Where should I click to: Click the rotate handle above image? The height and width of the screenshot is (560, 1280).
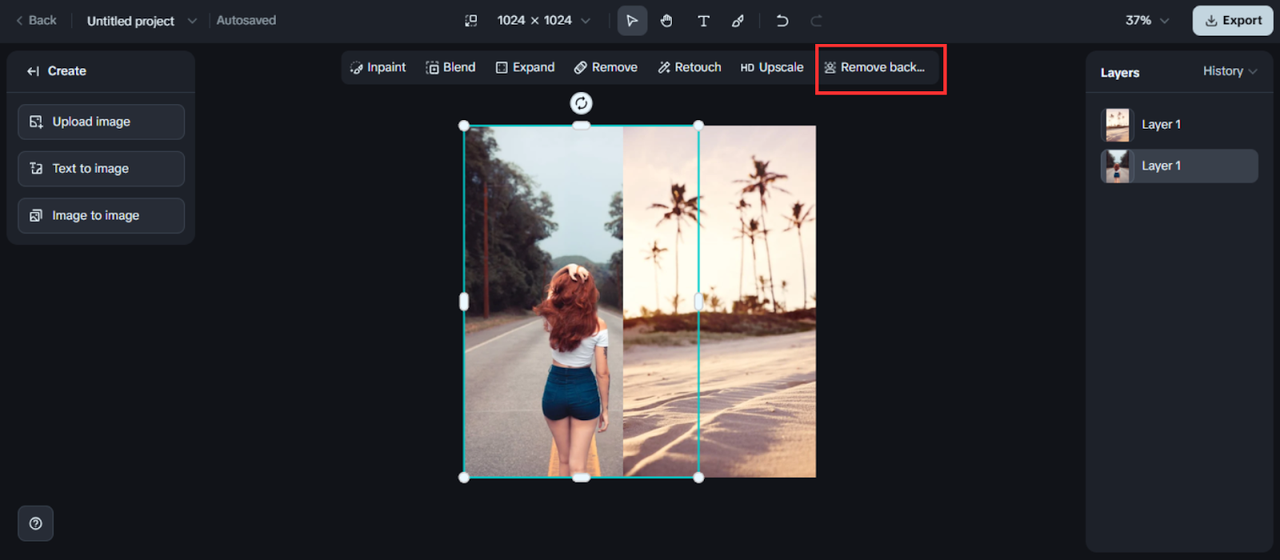coord(581,103)
